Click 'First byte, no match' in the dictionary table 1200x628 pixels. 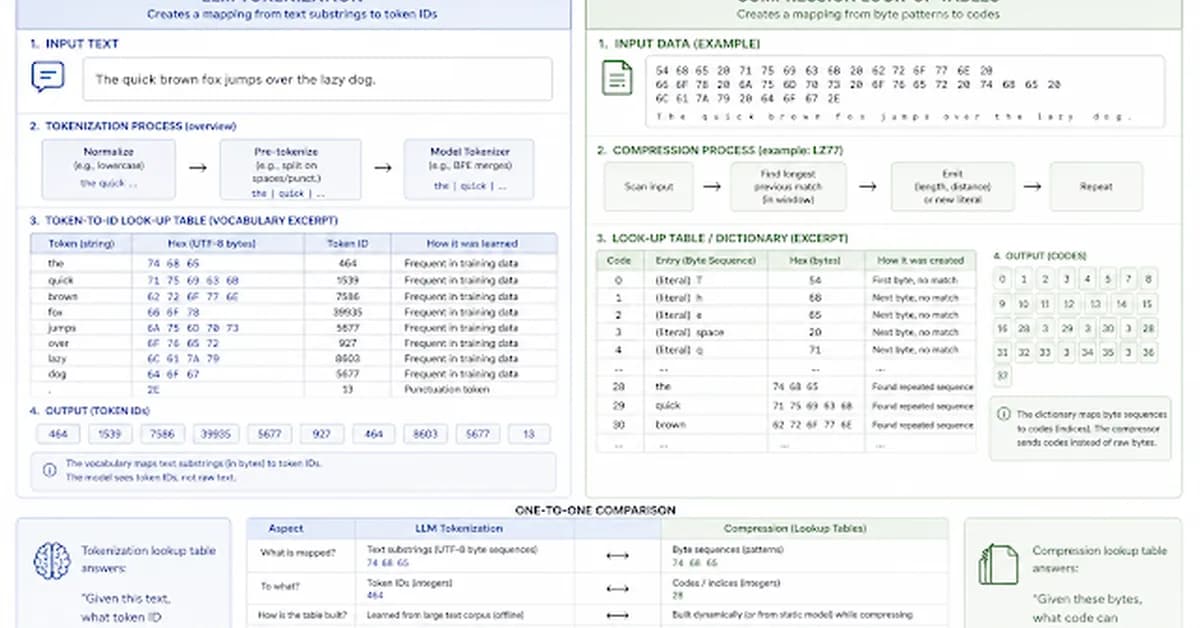click(x=914, y=281)
